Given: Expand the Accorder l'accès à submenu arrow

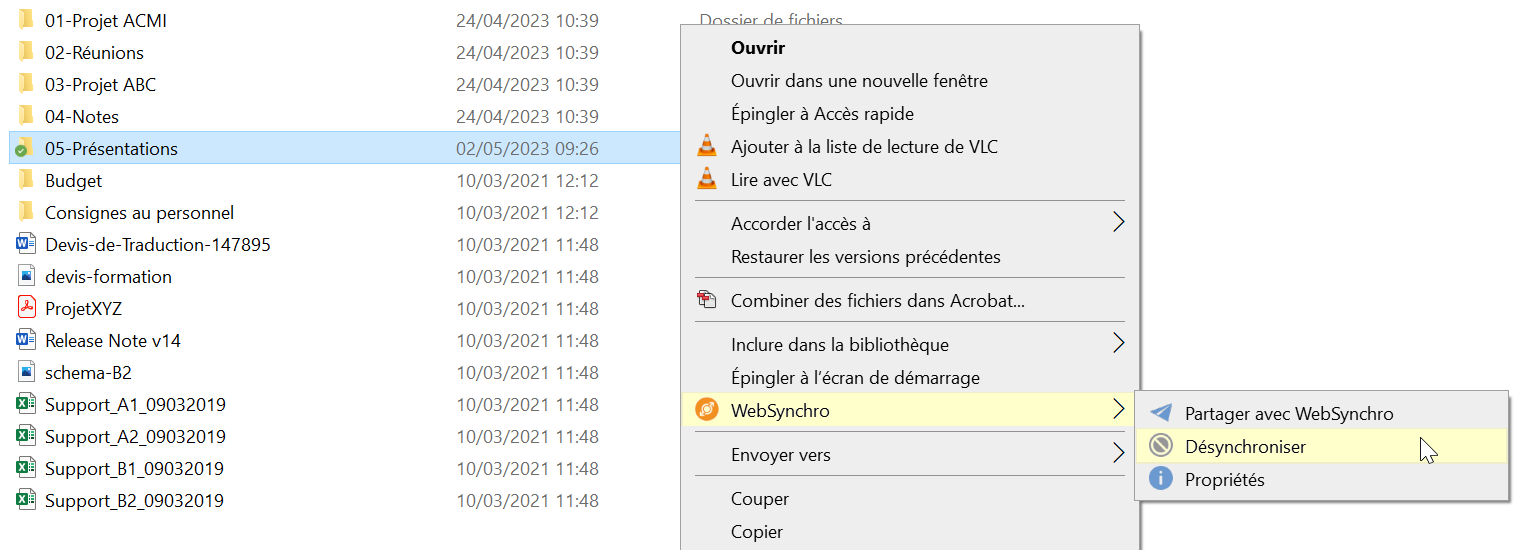Looking at the screenshot, I should point(1119,222).
